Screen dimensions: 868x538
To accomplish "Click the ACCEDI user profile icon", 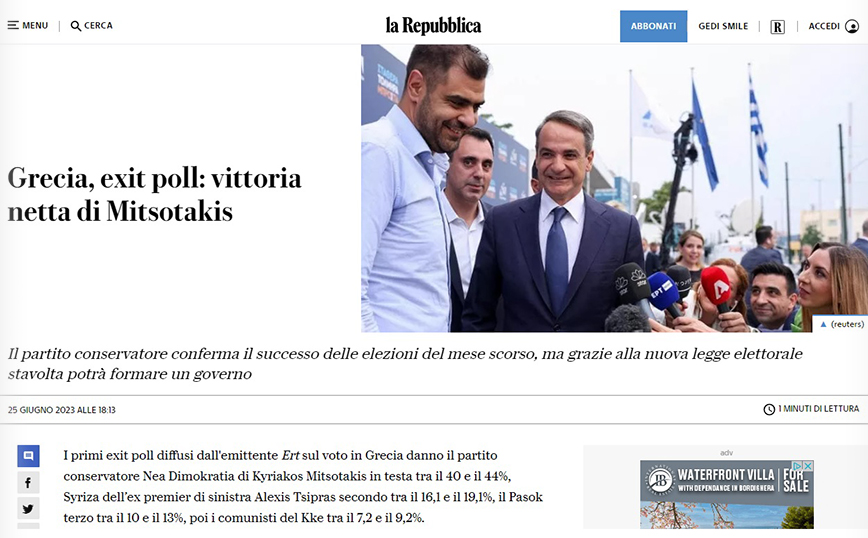I will coord(852,26).
